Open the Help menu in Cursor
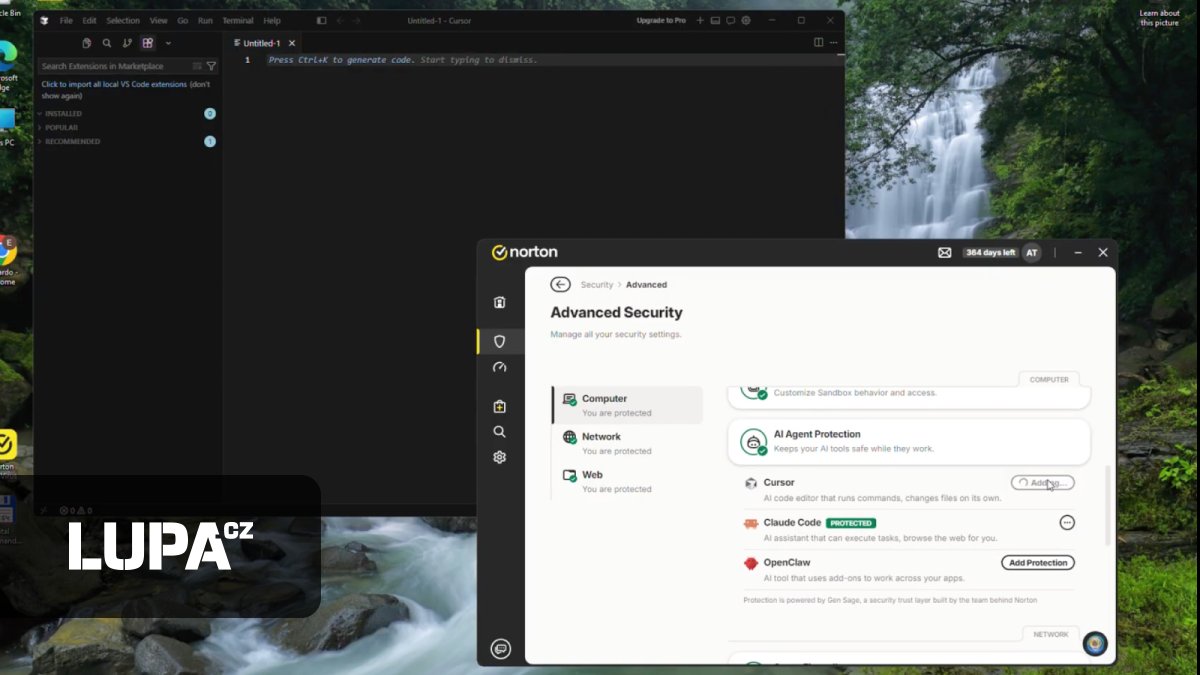The image size is (1200, 675). [x=272, y=20]
